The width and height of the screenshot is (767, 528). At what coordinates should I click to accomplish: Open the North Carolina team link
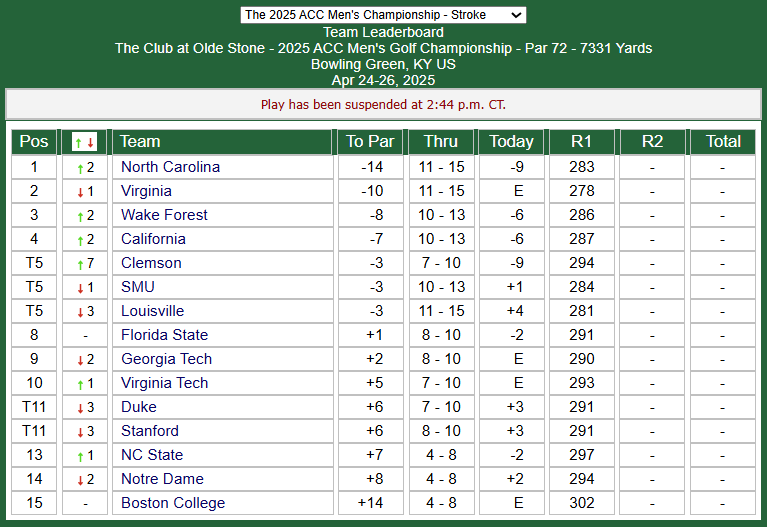(x=170, y=167)
